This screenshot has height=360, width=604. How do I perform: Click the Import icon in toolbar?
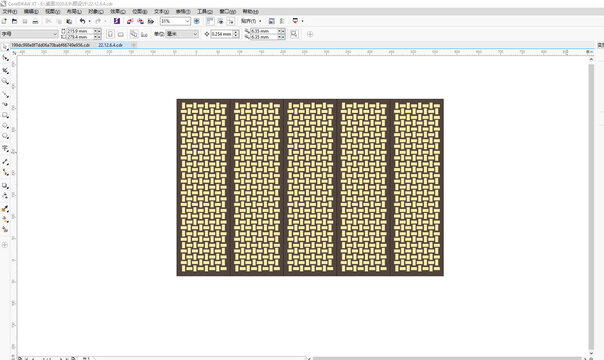[x=130, y=21]
